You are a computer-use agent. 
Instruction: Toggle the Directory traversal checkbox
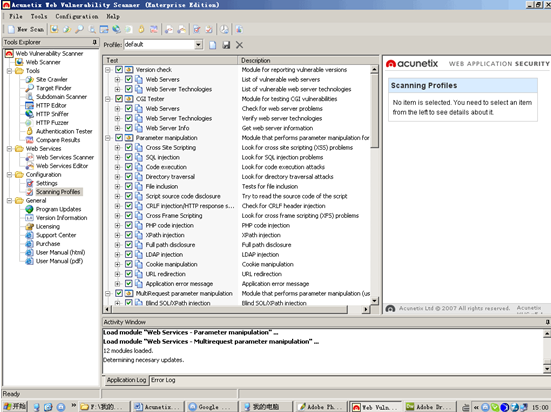(x=129, y=177)
